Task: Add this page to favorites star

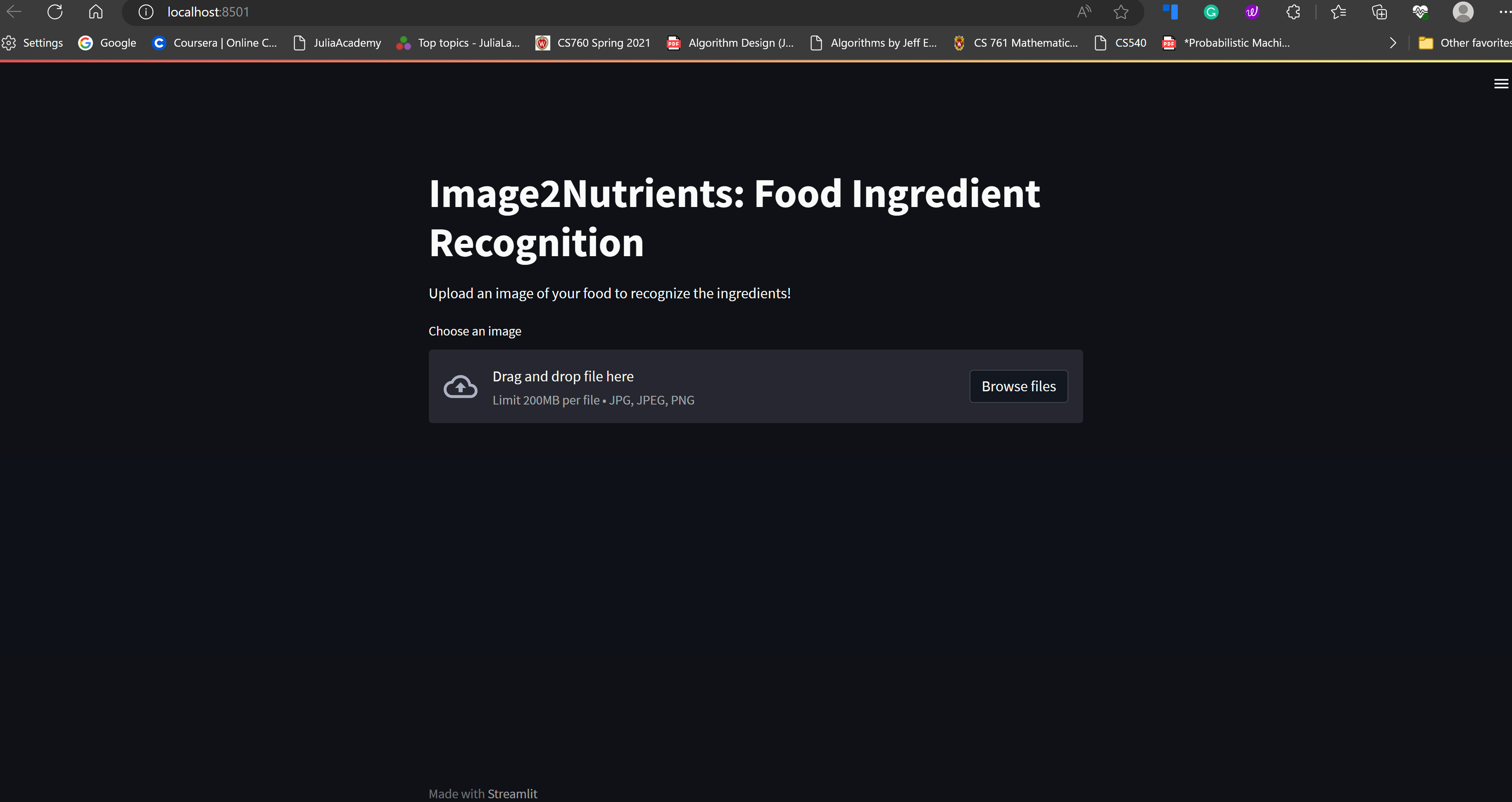Action: pos(1120,12)
